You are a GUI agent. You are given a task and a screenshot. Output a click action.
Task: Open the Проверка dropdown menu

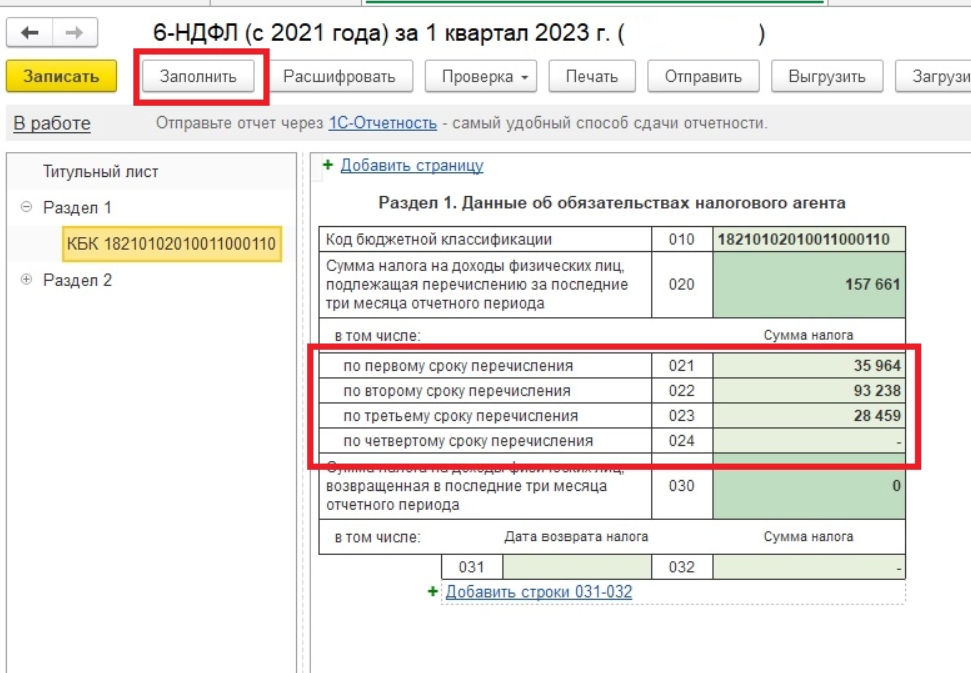(x=481, y=77)
